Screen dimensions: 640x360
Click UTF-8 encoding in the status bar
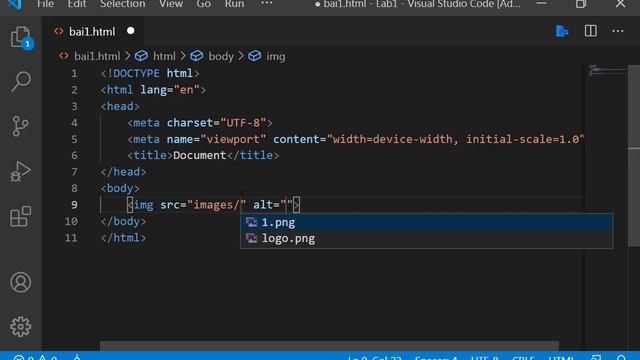coord(484,357)
